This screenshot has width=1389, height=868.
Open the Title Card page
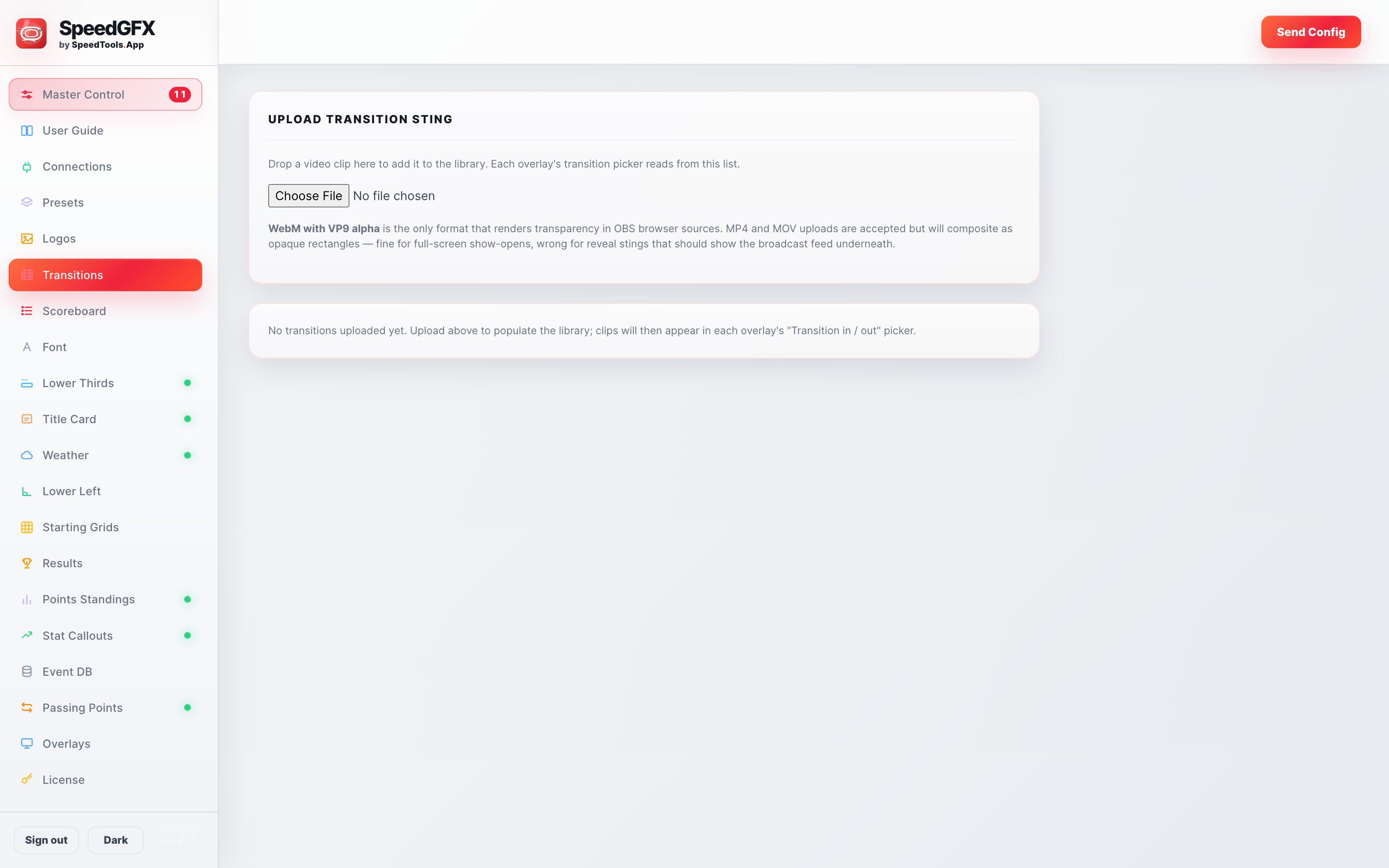tap(105, 419)
